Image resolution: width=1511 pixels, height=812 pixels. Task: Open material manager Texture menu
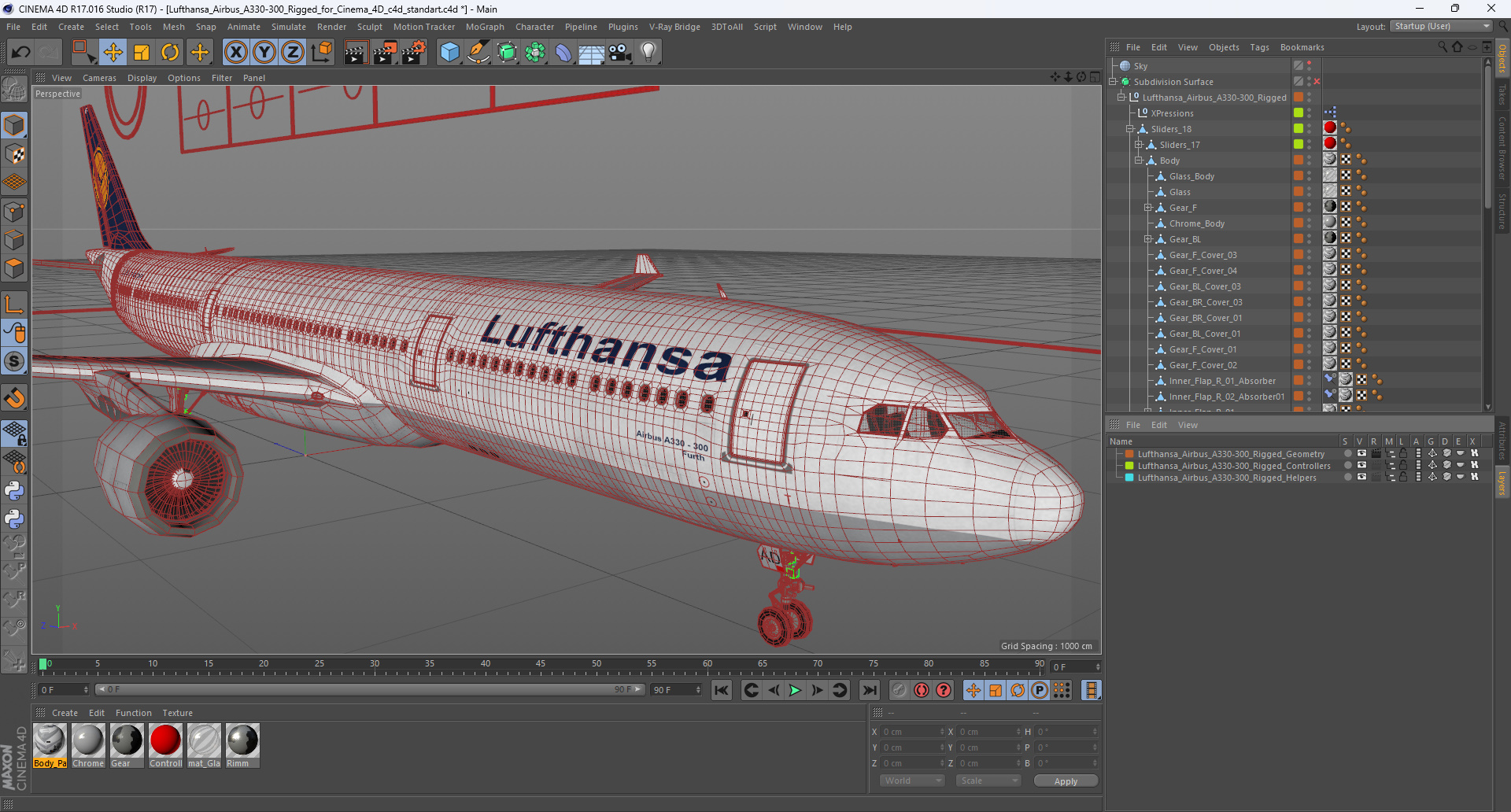pos(177,713)
